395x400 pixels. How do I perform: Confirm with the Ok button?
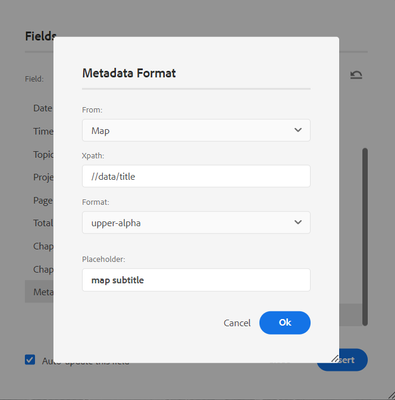[x=285, y=323]
